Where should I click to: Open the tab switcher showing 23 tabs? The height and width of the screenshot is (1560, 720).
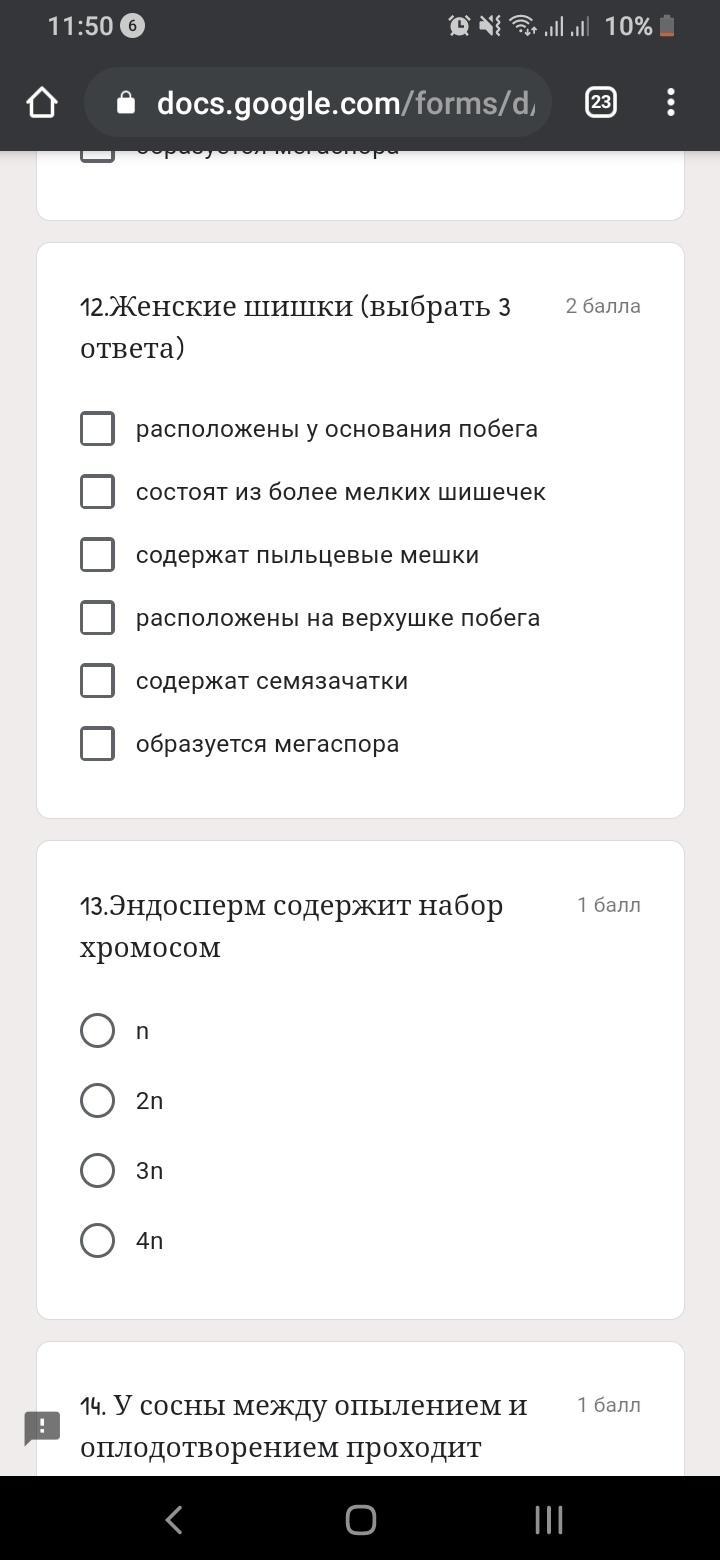[x=600, y=102]
